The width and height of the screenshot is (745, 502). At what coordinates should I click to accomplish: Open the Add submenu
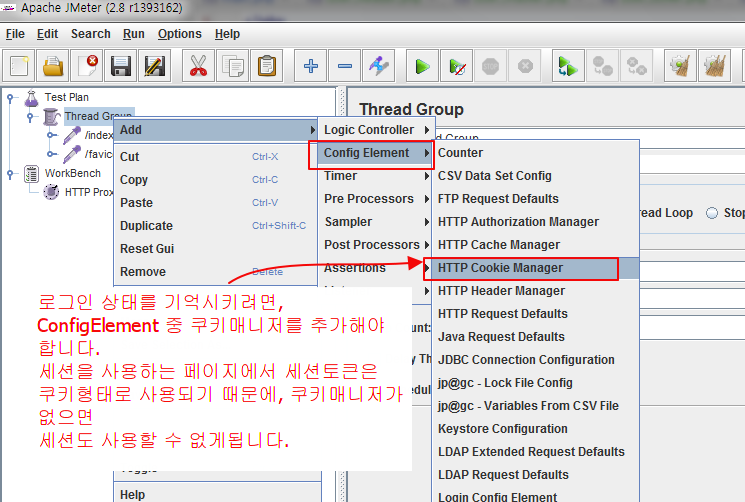(x=216, y=130)
